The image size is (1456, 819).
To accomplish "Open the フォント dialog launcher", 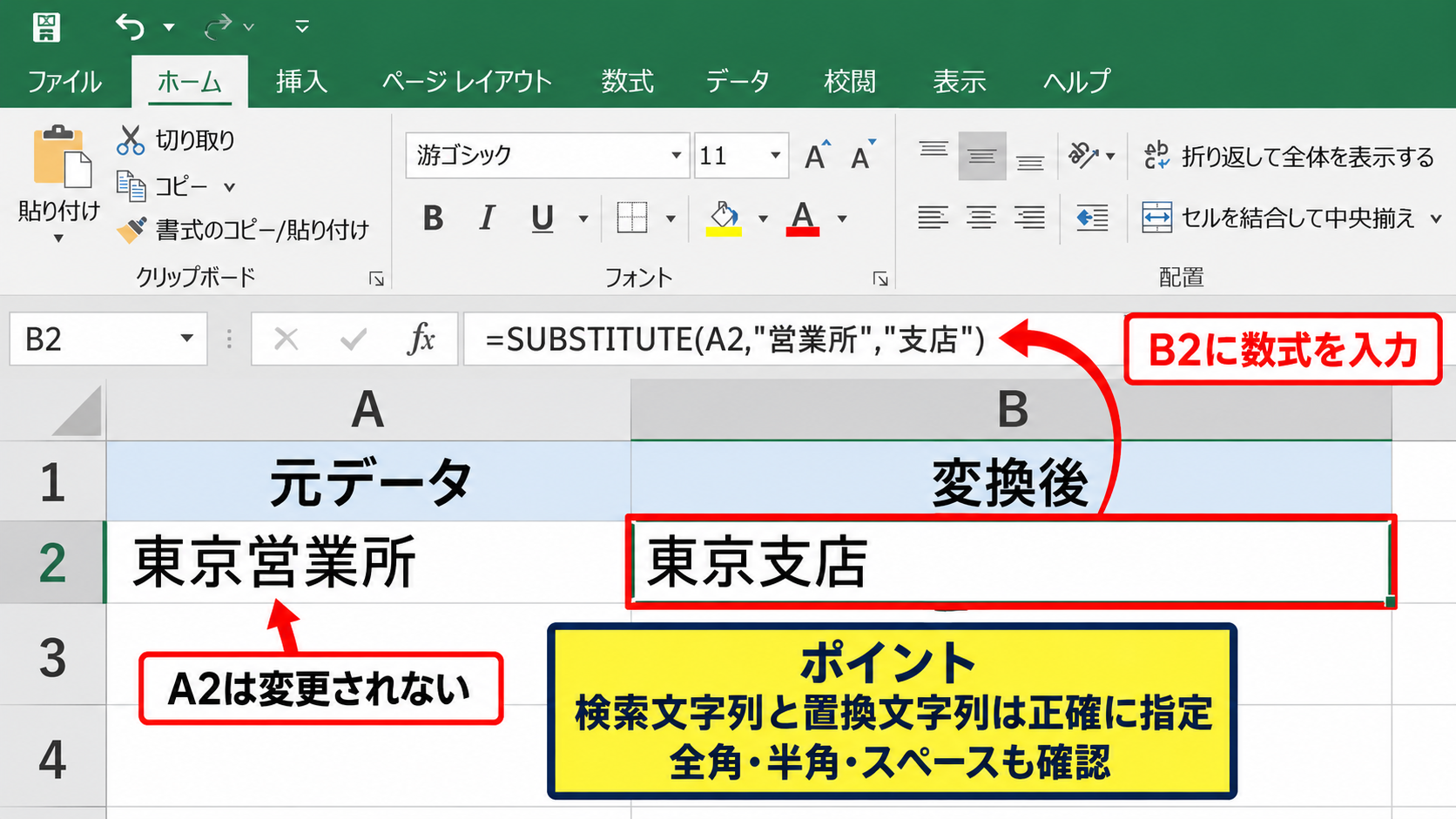I will pyautogui.click(x=880, y=279).
